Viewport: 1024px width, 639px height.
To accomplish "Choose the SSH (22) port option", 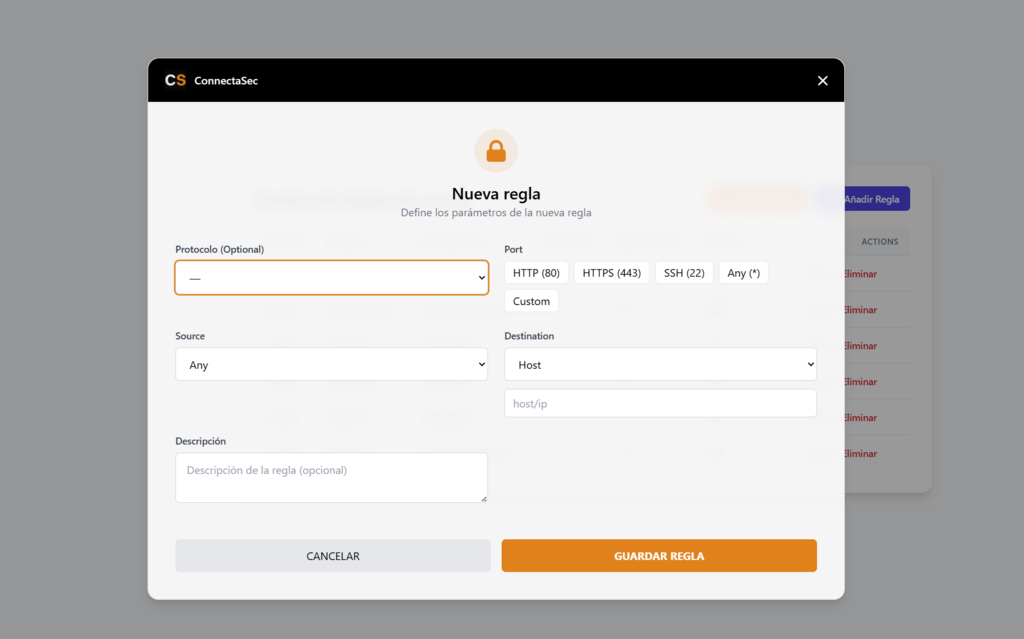I will click(684, 273).
